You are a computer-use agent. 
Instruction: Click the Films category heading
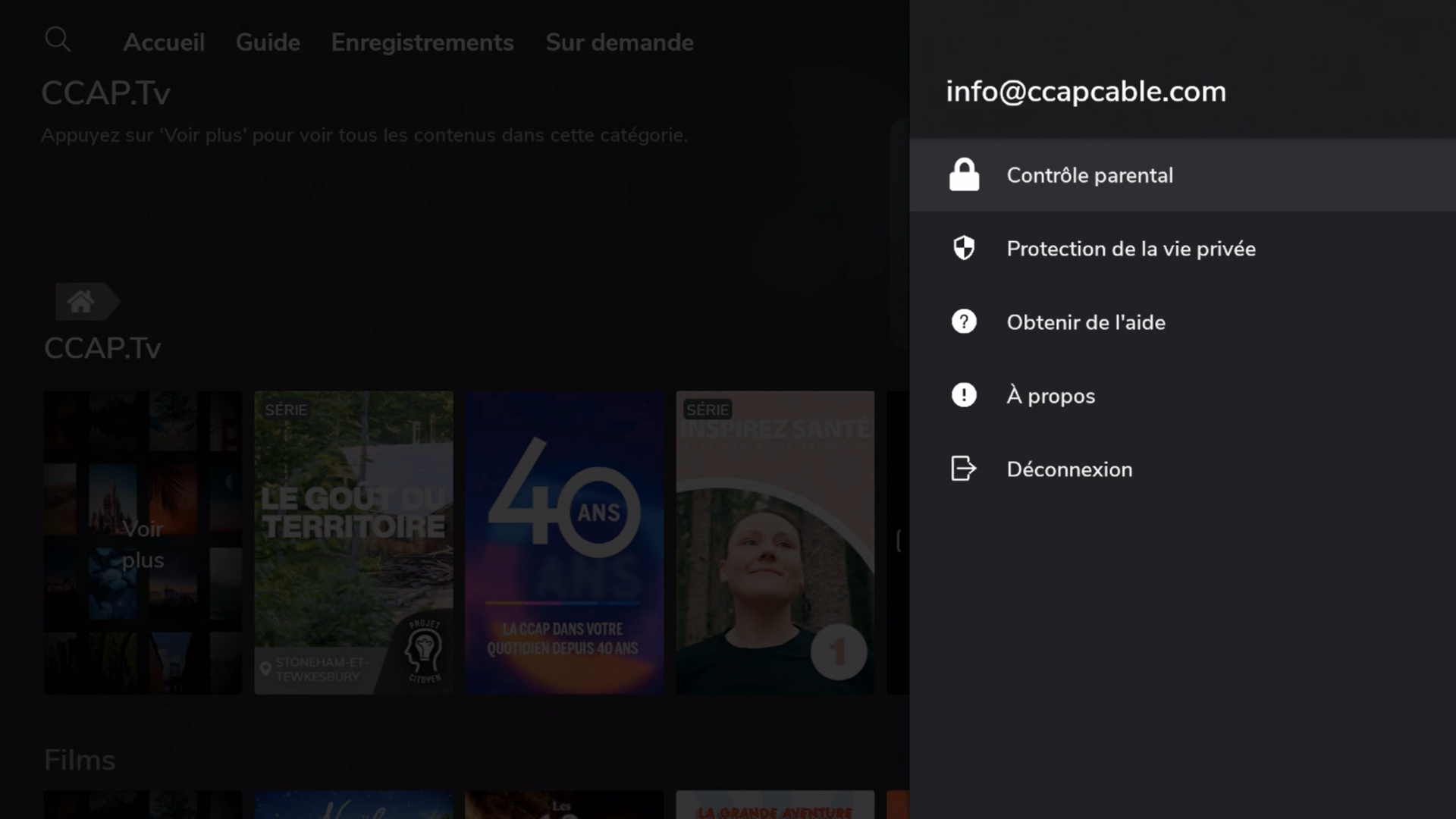[x=80, y=760]
